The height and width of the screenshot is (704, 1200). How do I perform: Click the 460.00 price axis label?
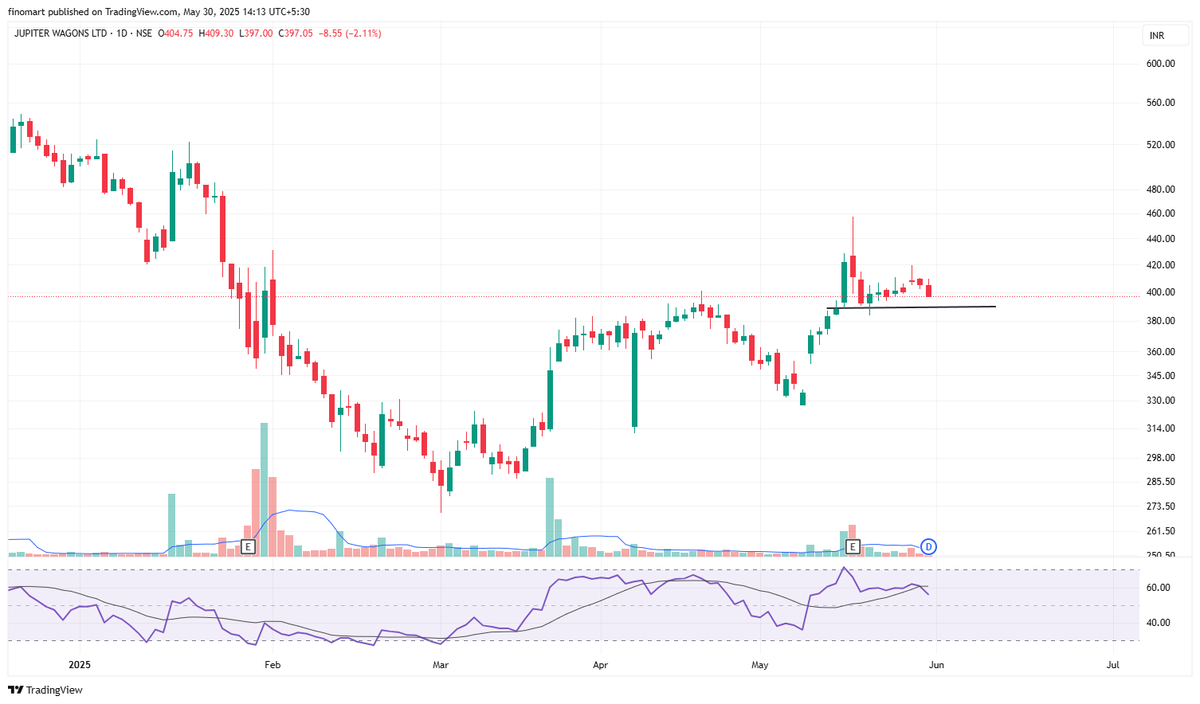point(1160,213)
